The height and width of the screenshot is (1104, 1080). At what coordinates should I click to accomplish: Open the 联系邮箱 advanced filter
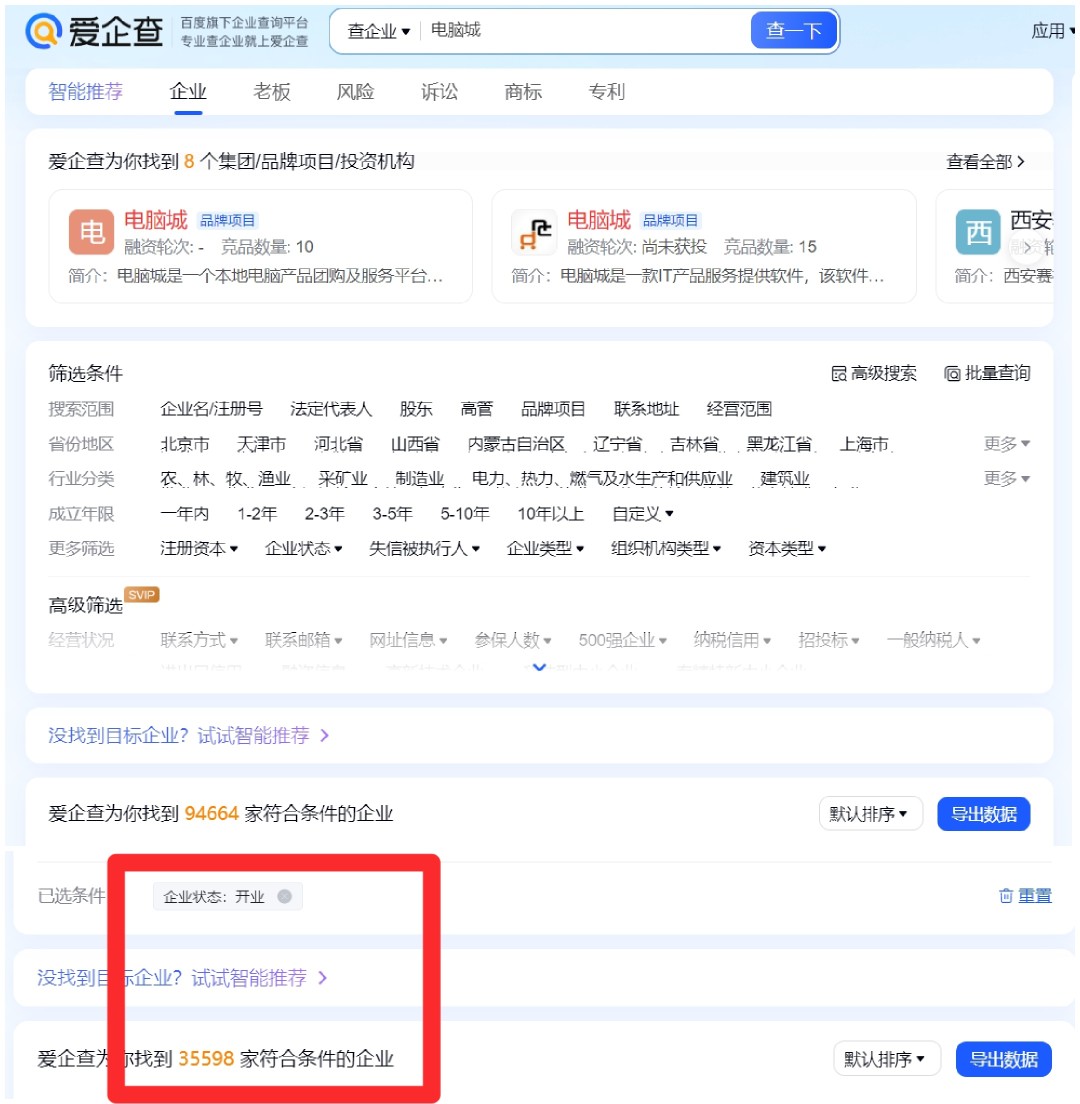[x=303, y=640]
